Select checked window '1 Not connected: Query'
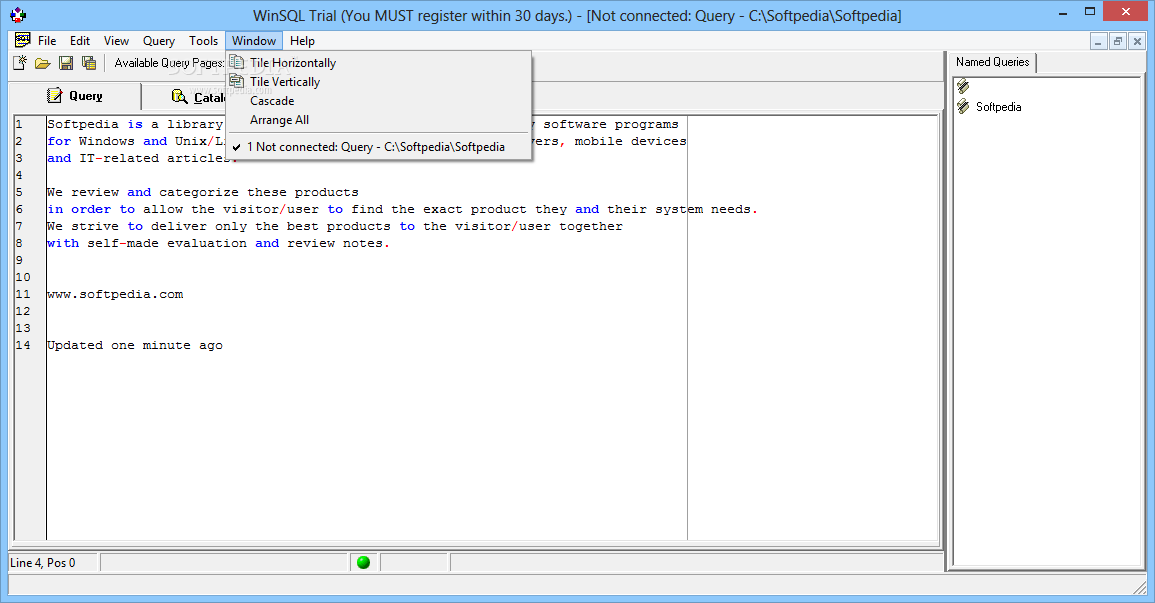 tap(379, 147)
